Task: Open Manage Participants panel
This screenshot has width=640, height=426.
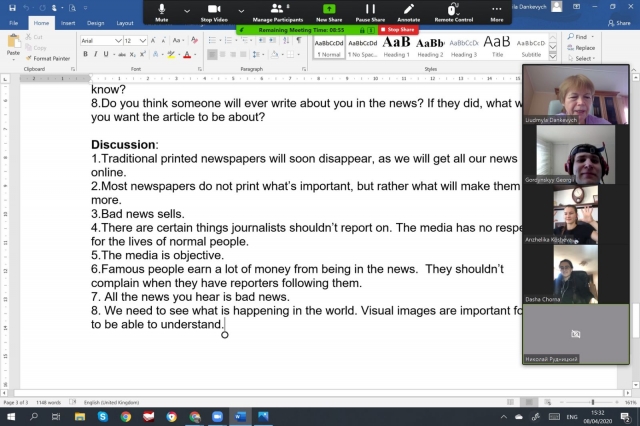Action: pos(277,10)
